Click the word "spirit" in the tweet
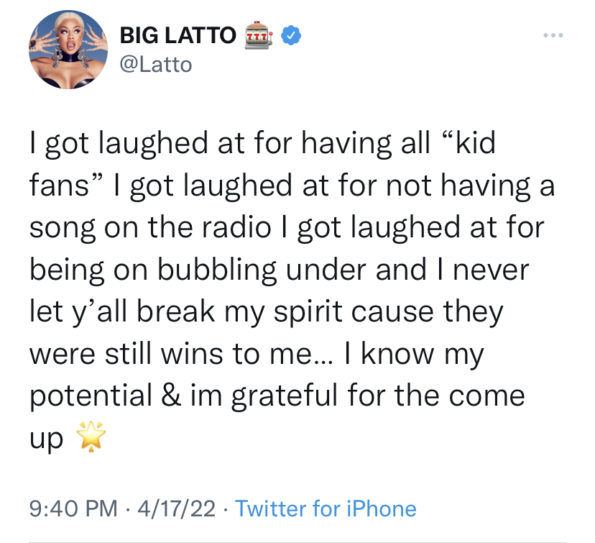 (x=308, y=313)
